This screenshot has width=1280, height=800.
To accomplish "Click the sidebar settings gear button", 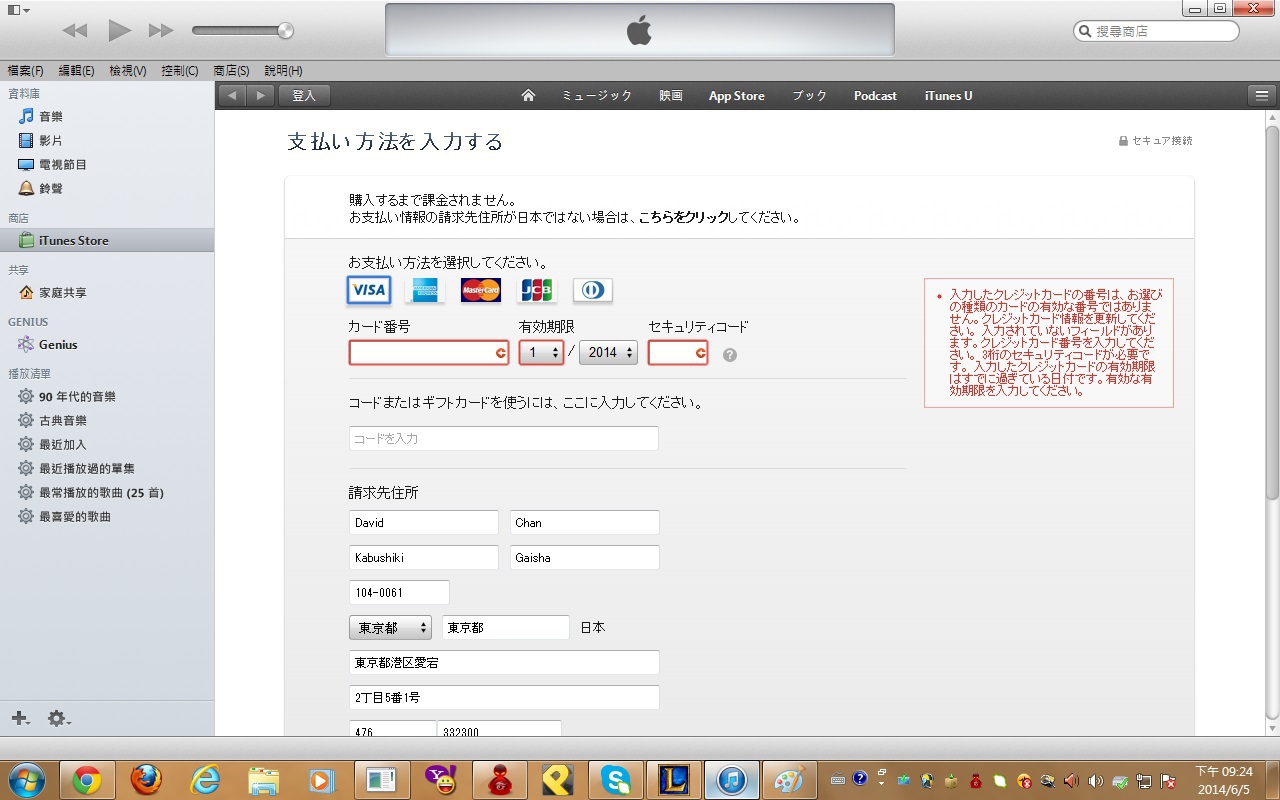I will click(x=58, y=718).
